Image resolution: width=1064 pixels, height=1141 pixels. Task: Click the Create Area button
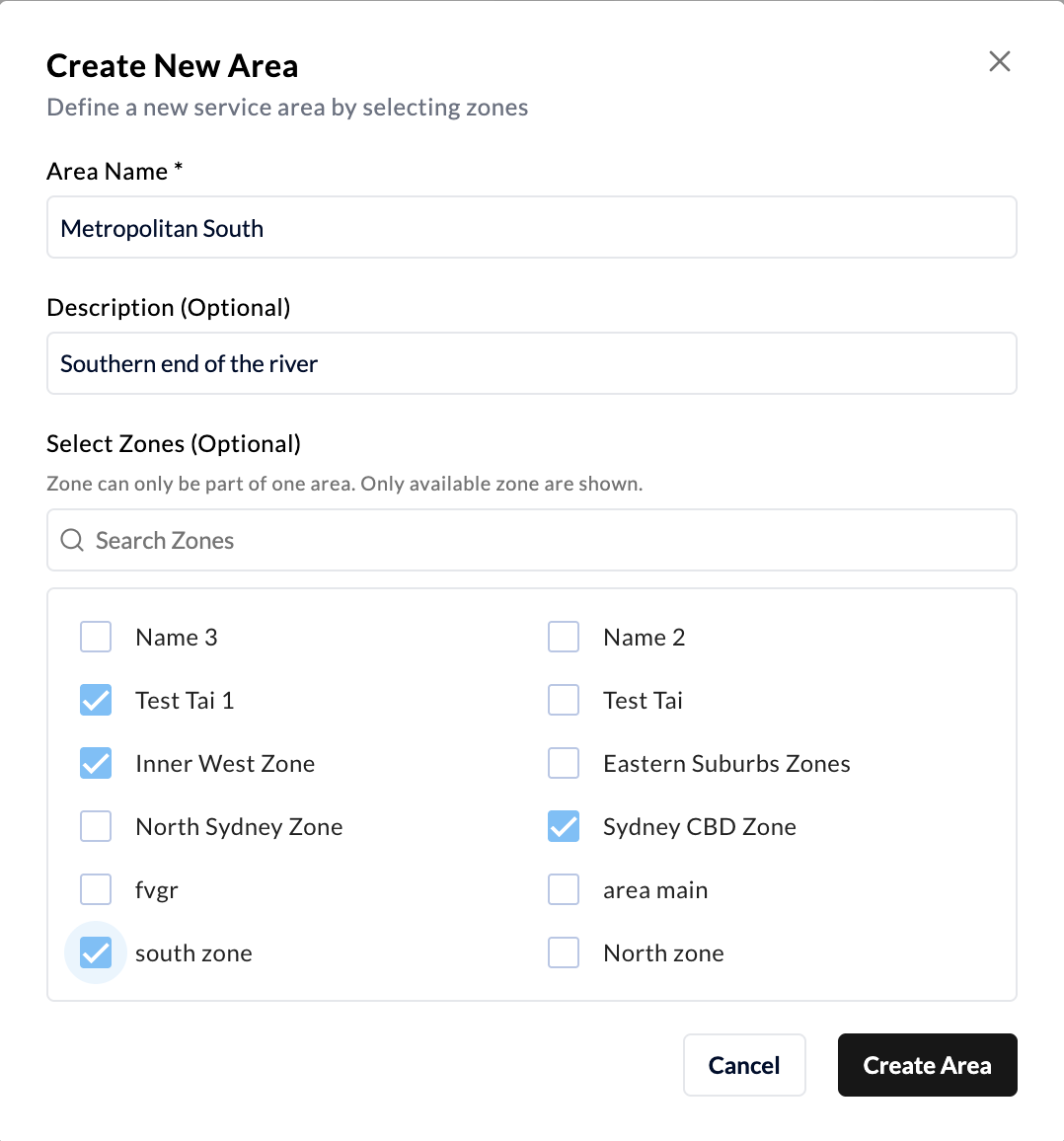[x=927, y=1065]
